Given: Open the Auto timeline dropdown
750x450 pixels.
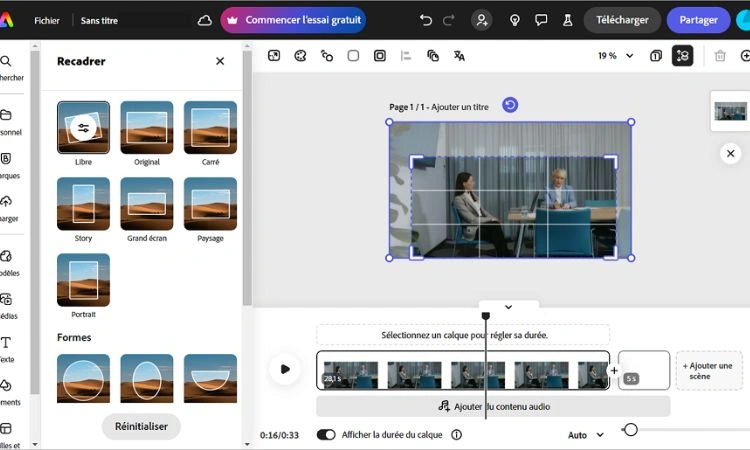Looking at the screenshot, I should click(x=585, y=435).
